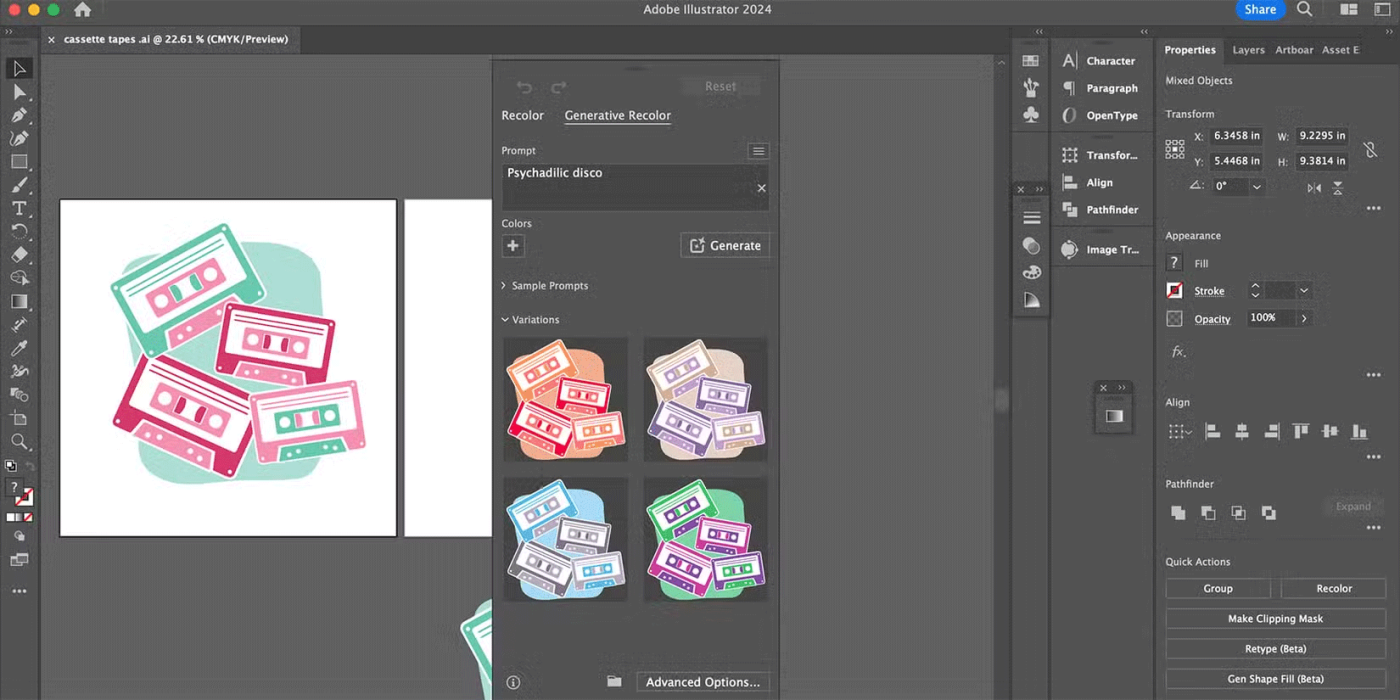
Task: Select the blue and gray cassette variation
Action: point(566,540)
